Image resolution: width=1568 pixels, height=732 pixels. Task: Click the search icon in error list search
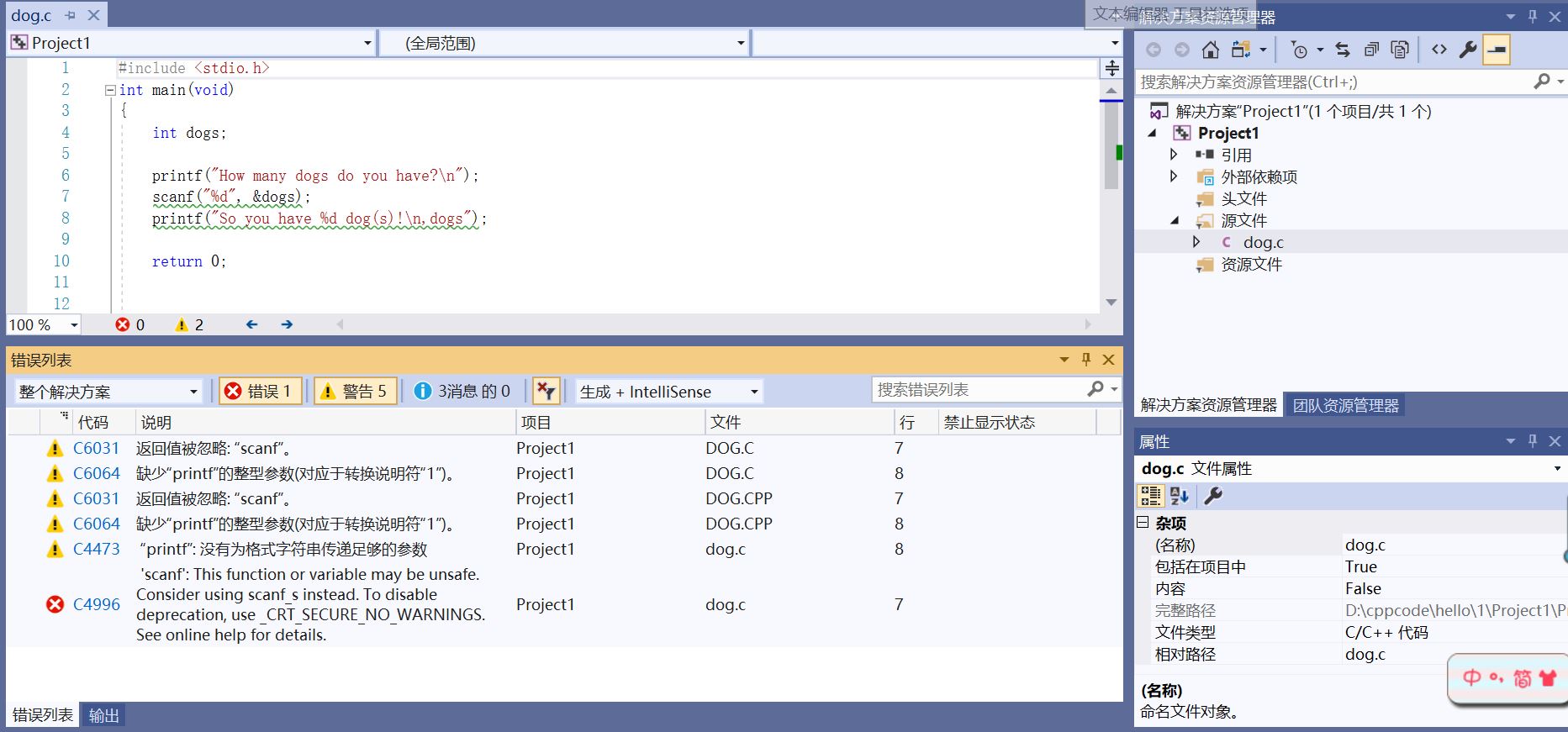1095,389
